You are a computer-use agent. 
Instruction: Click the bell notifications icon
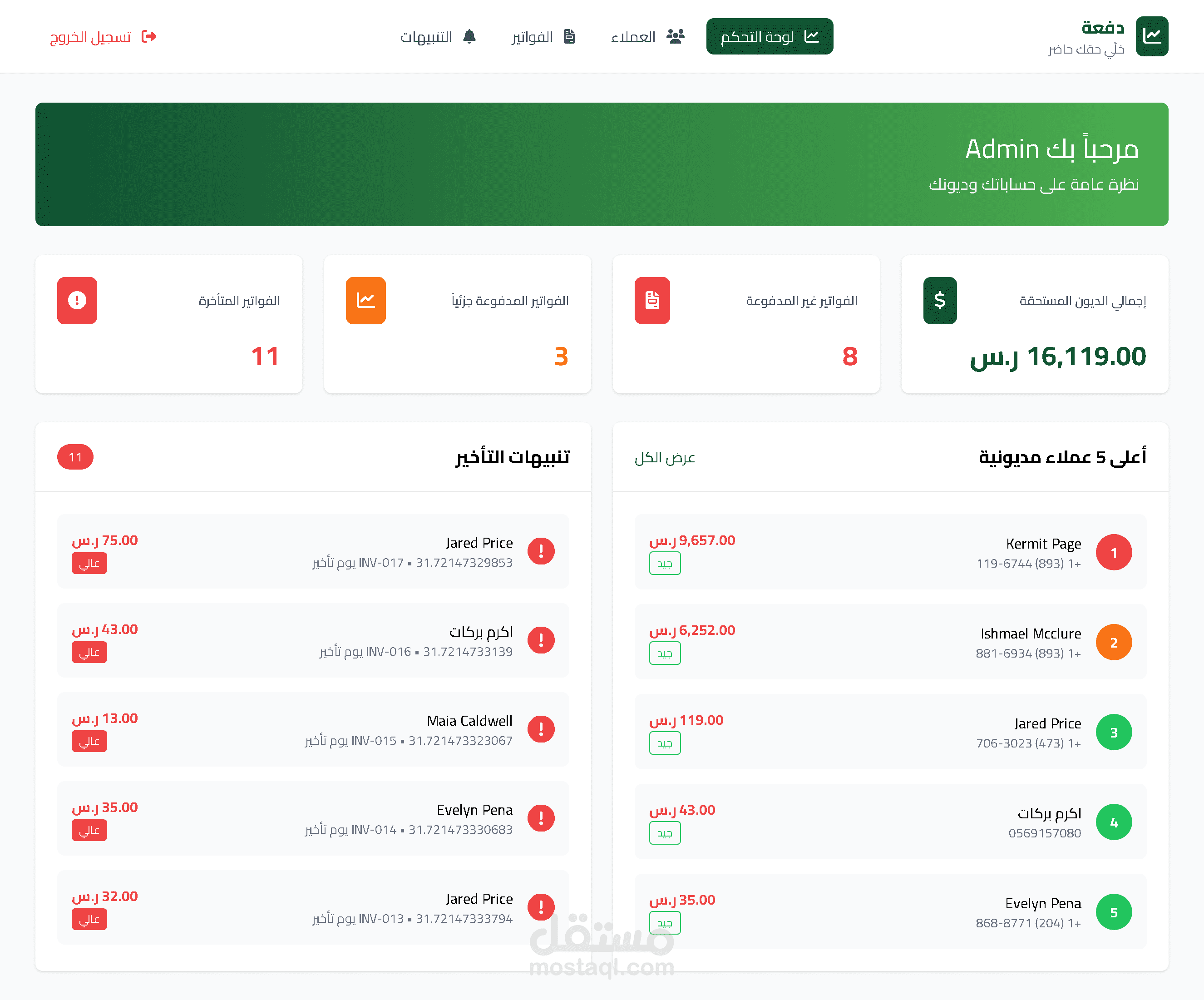pyautogui.click(x=469, y=37)
